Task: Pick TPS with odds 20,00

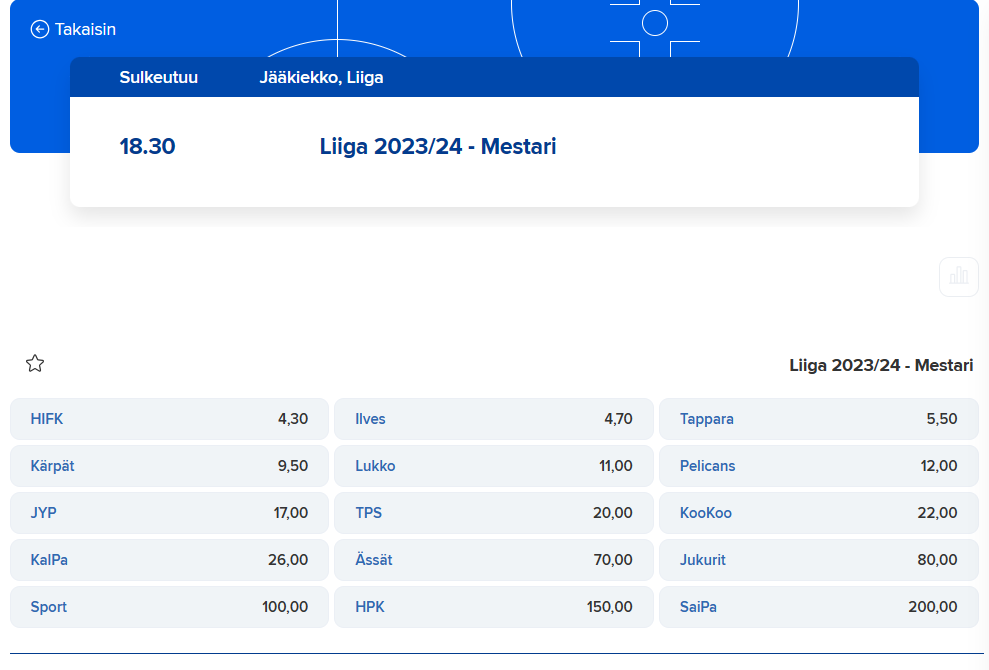Action: coord(493,513)
